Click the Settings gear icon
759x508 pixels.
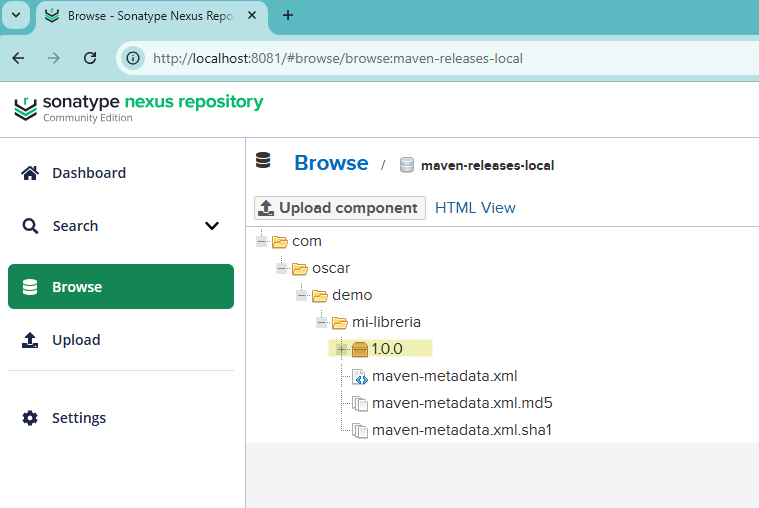point(30,418)
